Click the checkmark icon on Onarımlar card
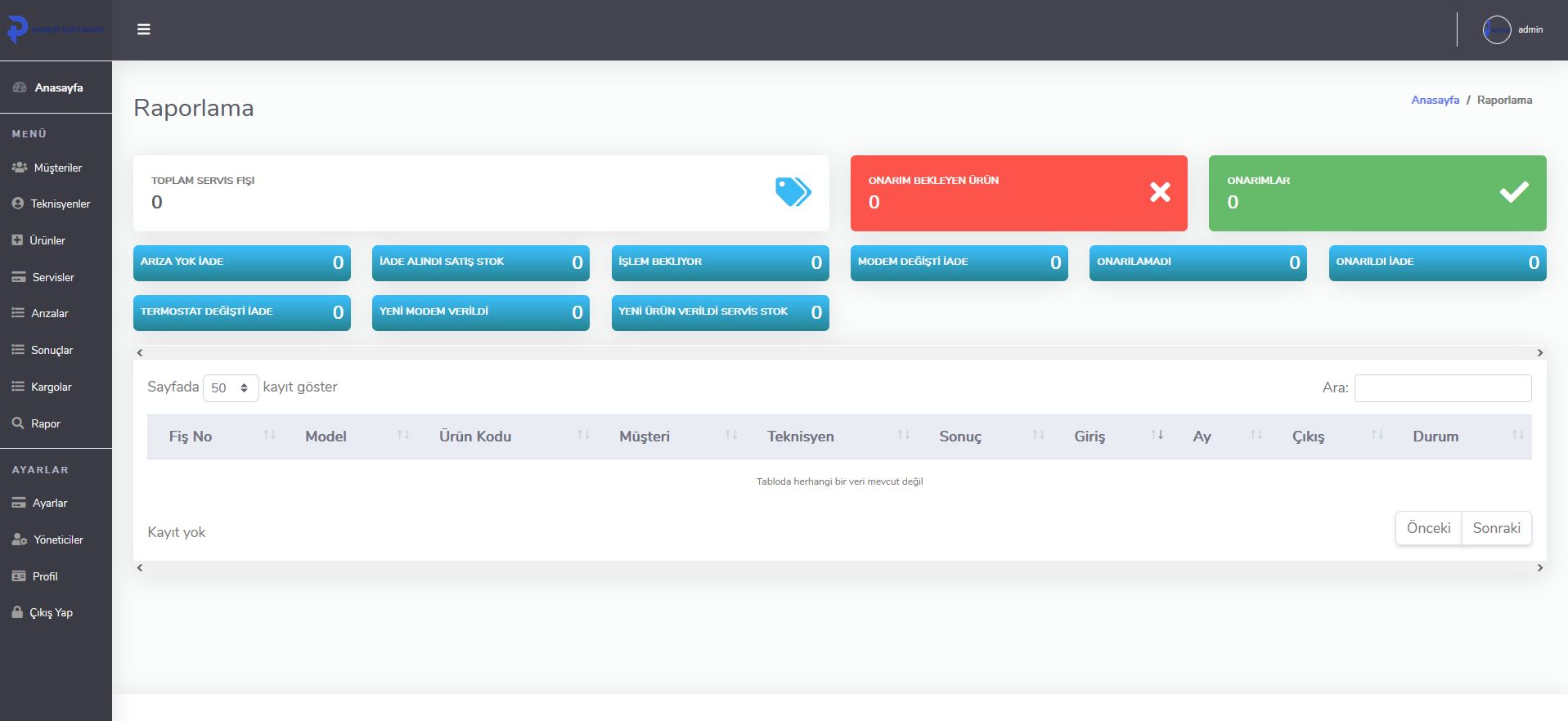 point(1513,192)
